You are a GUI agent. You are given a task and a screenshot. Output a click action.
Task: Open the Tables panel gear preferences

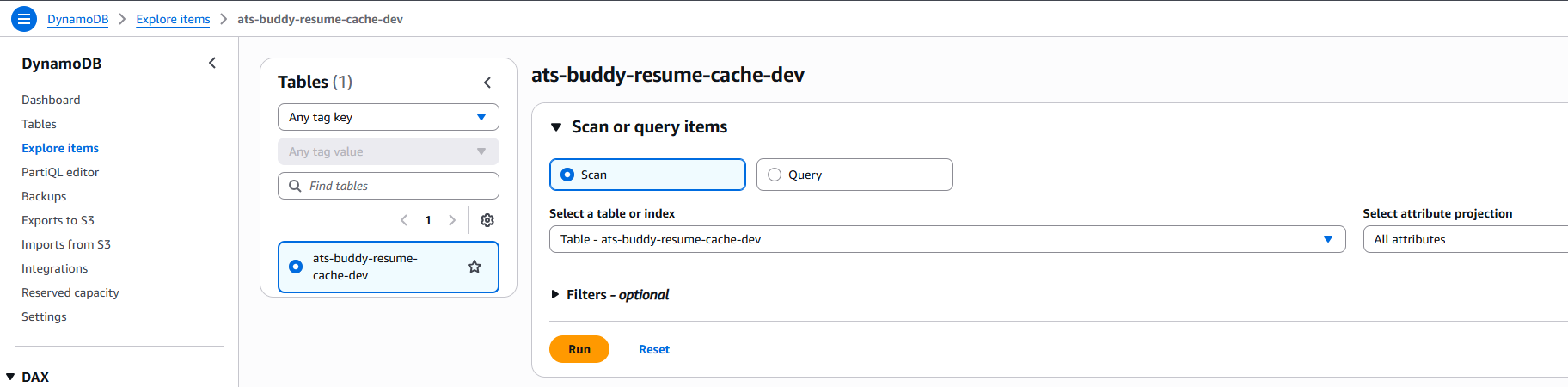487,220
